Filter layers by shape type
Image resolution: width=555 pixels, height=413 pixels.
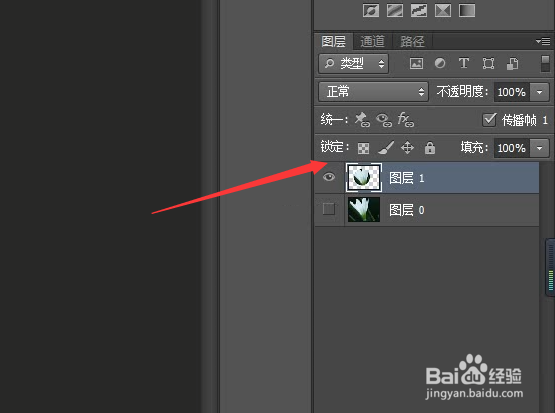pos(488,64)
